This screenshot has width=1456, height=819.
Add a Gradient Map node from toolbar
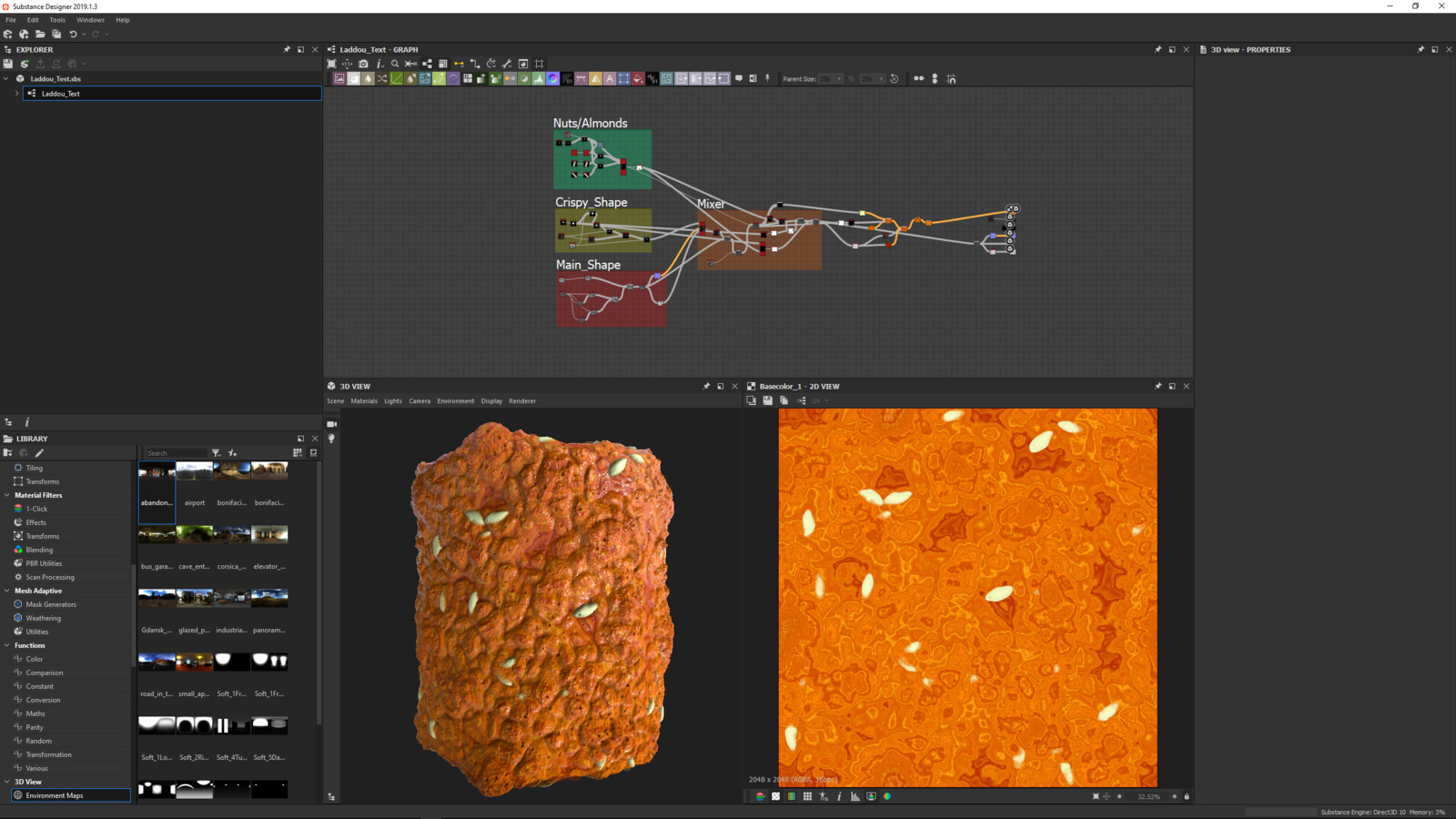(x=496, y=78)
